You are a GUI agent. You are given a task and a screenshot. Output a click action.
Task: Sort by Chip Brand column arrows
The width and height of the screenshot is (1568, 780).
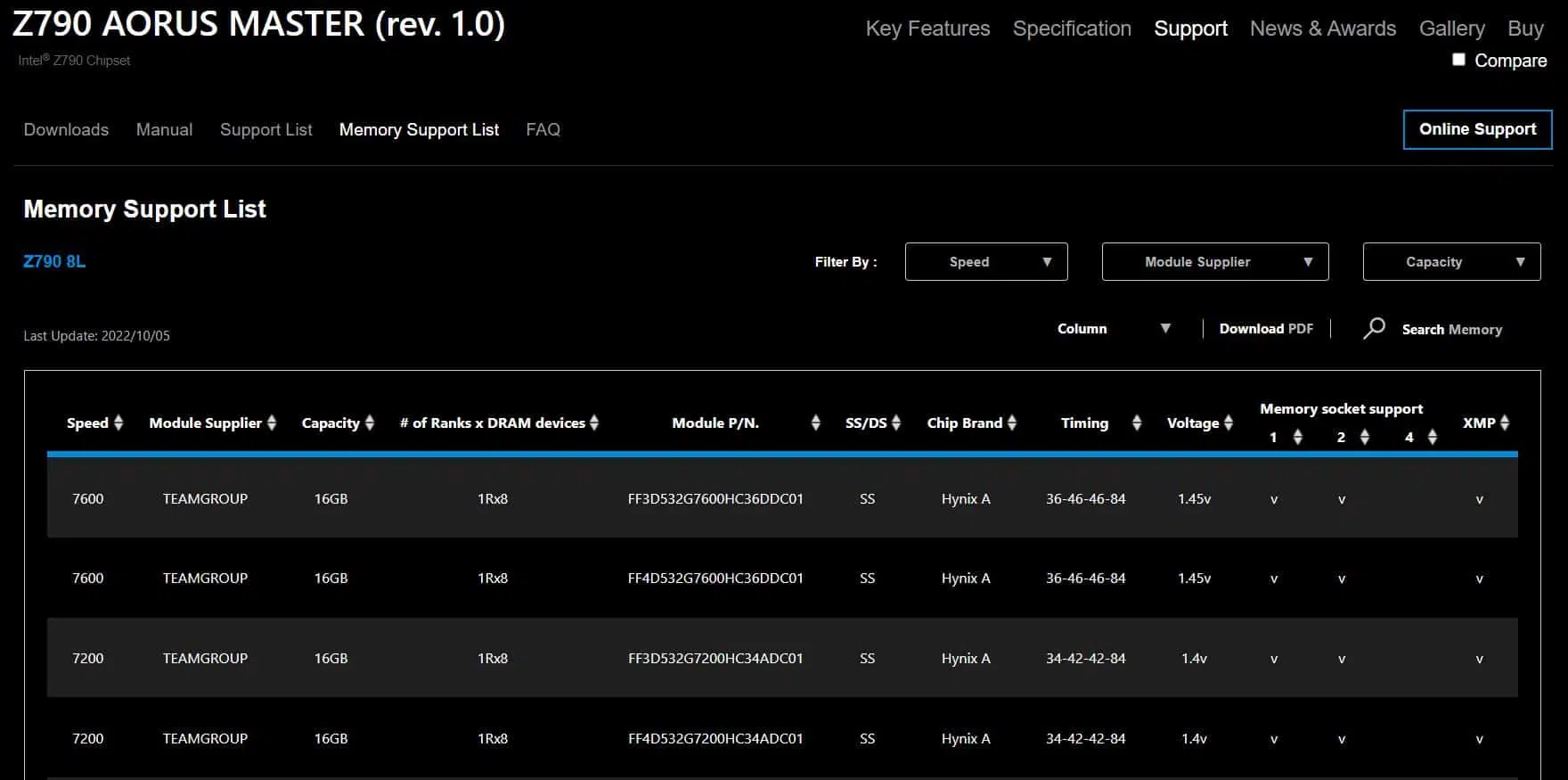(1012, 423)
